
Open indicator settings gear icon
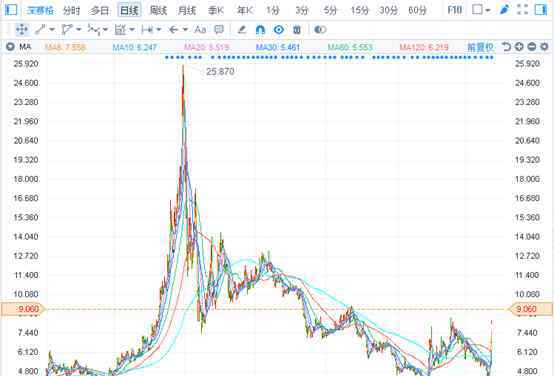click(x=544, y=47)
